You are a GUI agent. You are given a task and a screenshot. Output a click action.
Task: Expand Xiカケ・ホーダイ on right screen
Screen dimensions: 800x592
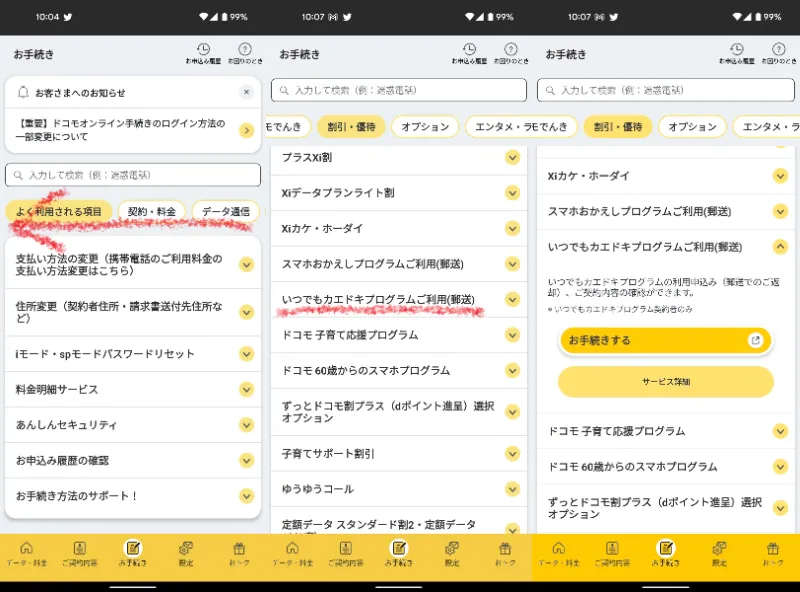click(x=666, y=176)
